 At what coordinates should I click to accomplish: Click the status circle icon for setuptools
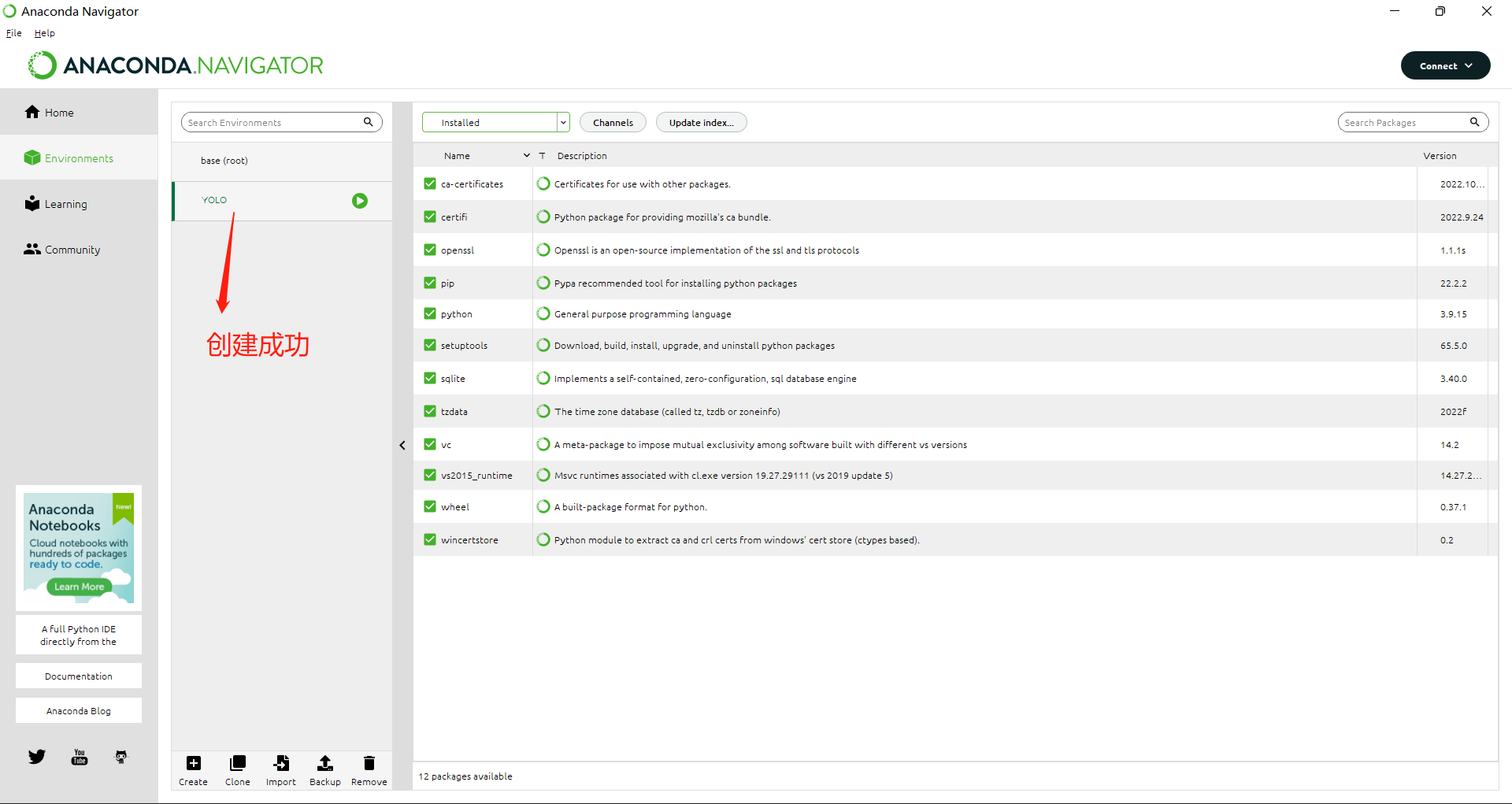(x=543, y=345)
